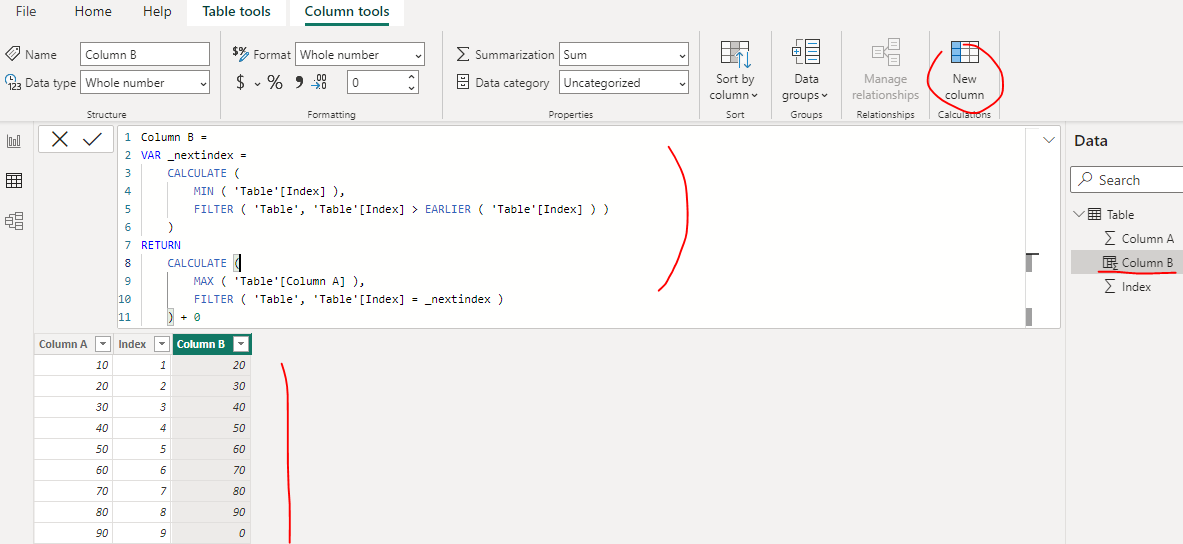Image resolution: width=1183 pixels, height=544 pixels.
Task: Click the sigma icon beside Column A
Action: point(1109,238)
